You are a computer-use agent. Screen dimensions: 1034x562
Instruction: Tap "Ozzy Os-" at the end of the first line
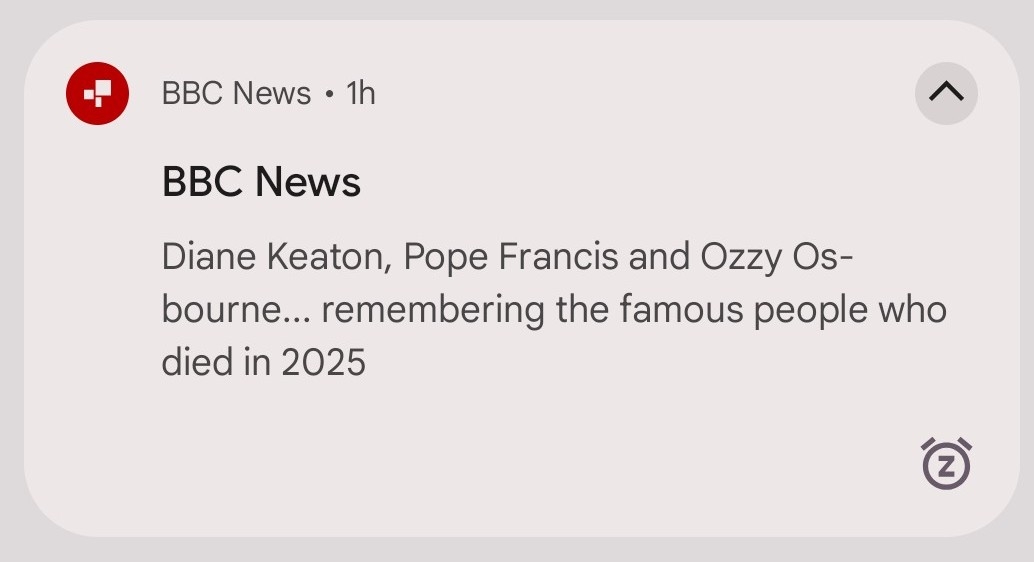click(776, 257)
